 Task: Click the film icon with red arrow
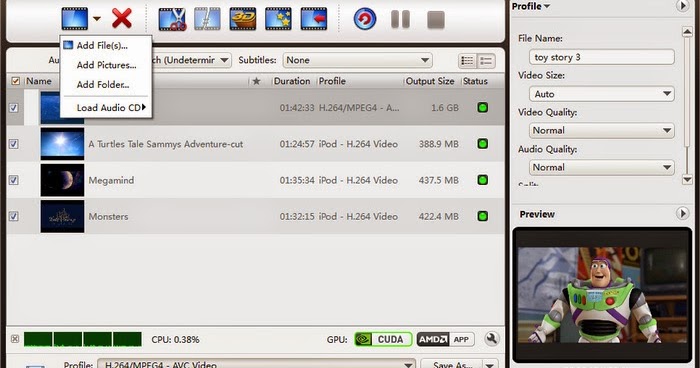click(314, 19)
